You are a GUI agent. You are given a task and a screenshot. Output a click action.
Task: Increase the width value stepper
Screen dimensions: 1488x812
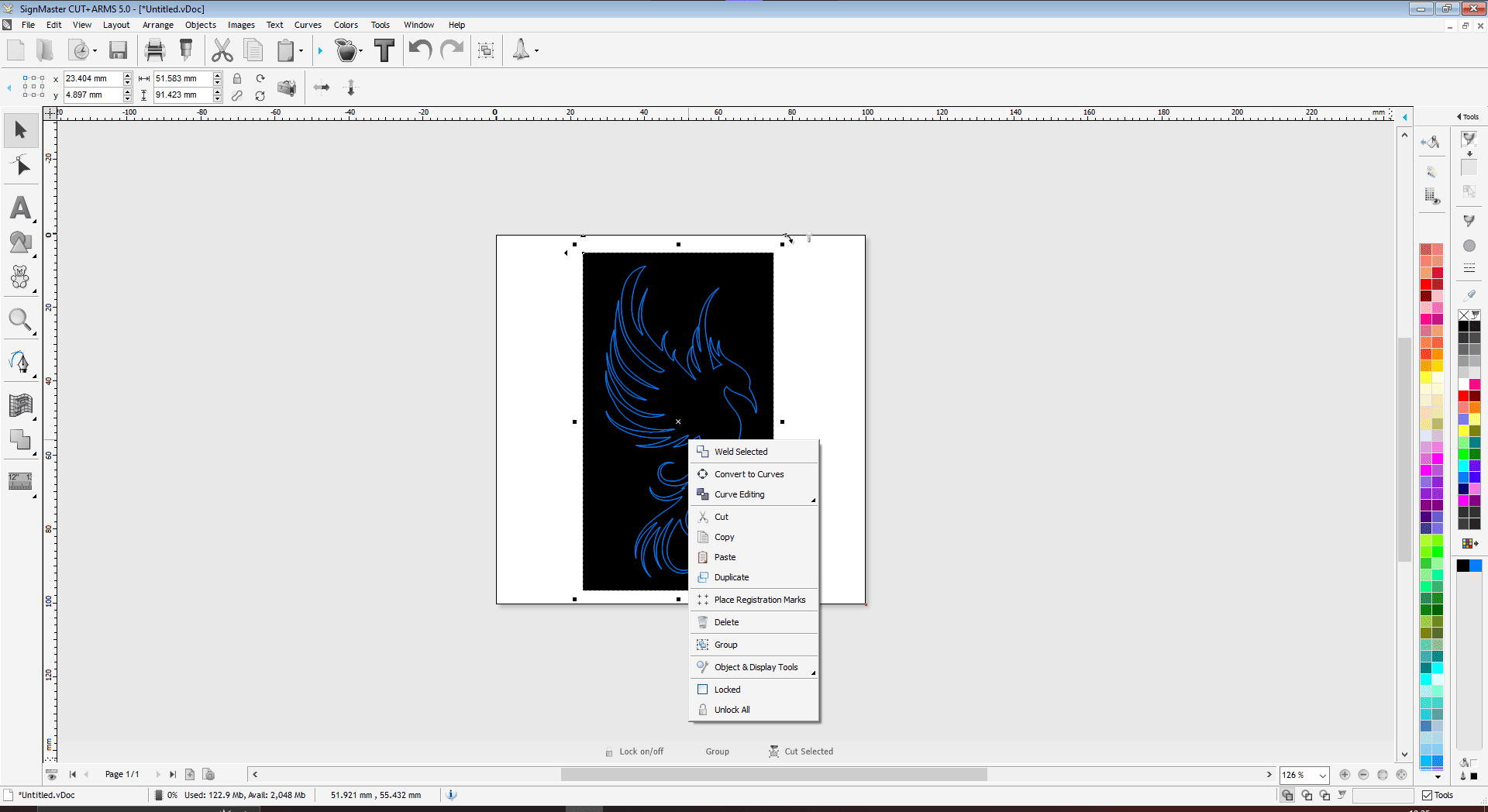click(x=218, y=75)
